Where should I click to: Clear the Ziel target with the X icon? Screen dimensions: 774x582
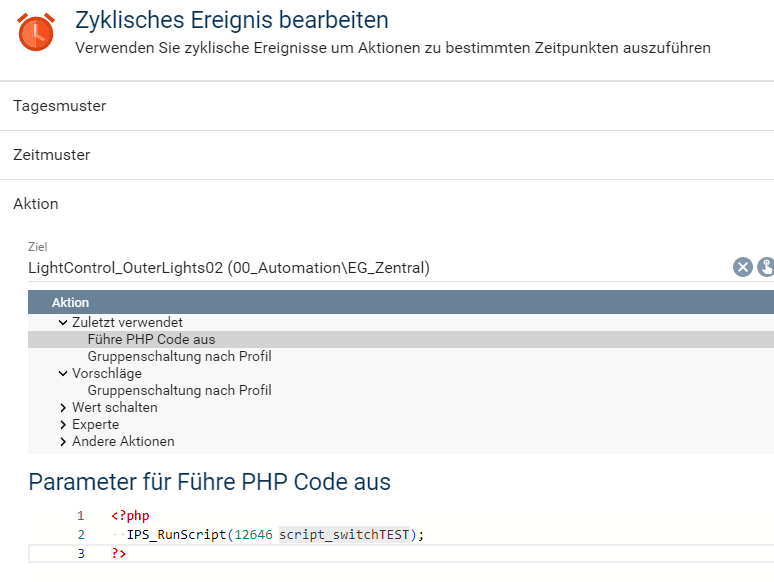[742, 268]
